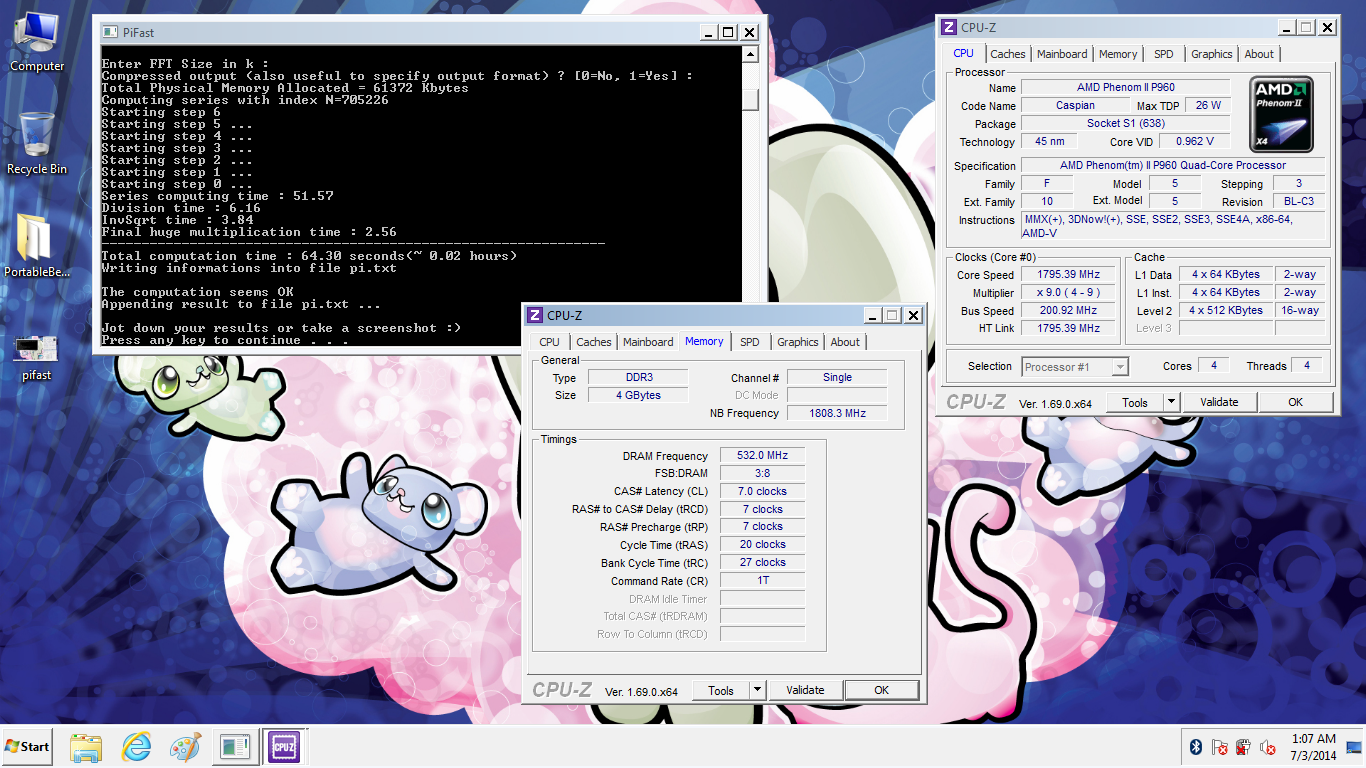
Task: Click the Command Rate 1T value
Action: pos(762,581)
